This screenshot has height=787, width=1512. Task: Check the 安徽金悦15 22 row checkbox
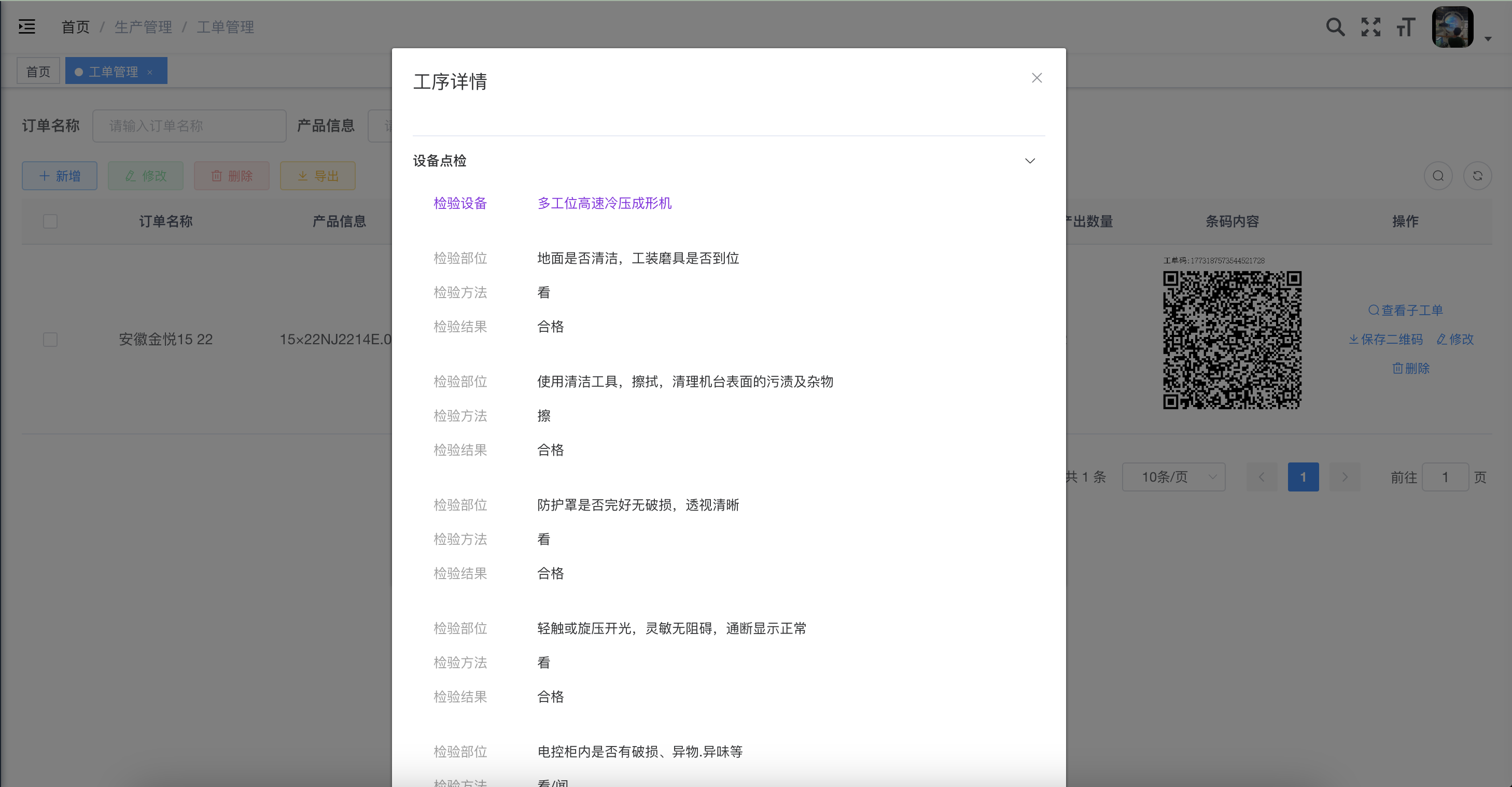point(50,339)
